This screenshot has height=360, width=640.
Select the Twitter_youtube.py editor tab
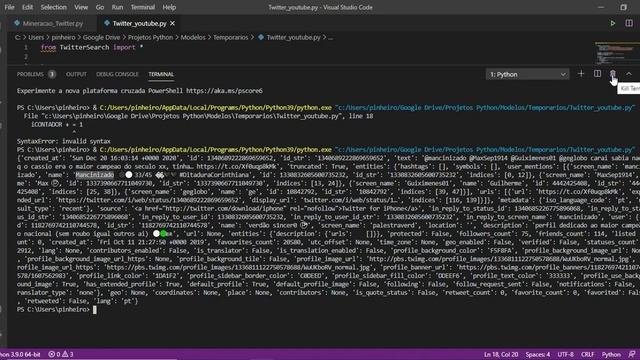(139, 24)
